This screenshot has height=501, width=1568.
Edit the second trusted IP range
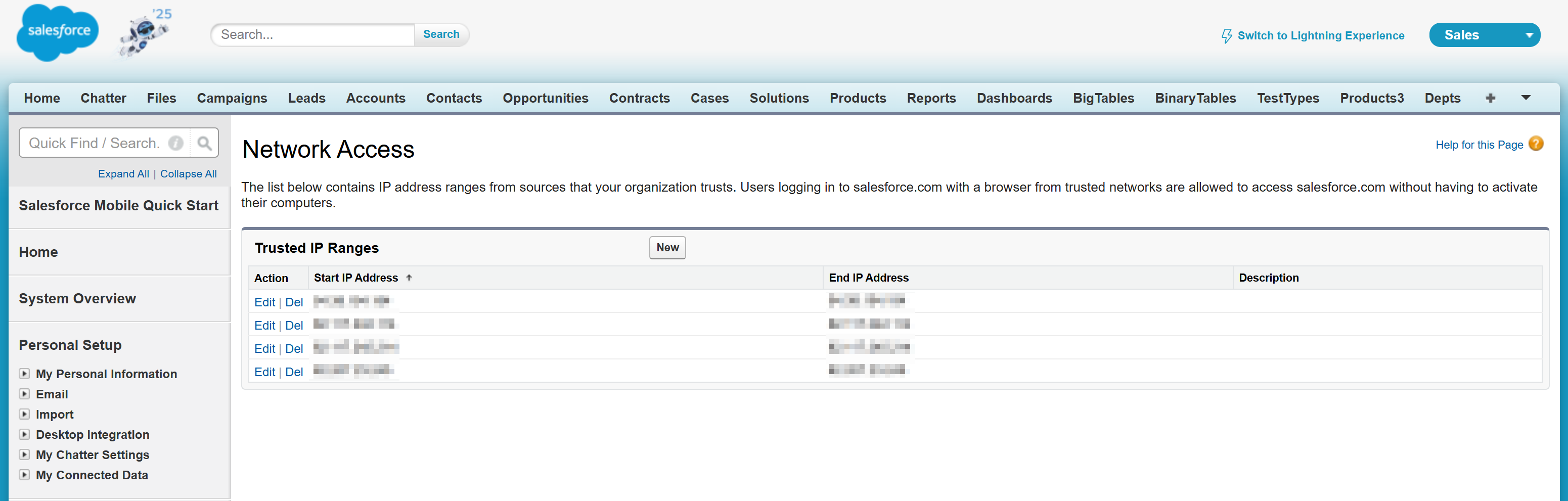click(265, 325)
